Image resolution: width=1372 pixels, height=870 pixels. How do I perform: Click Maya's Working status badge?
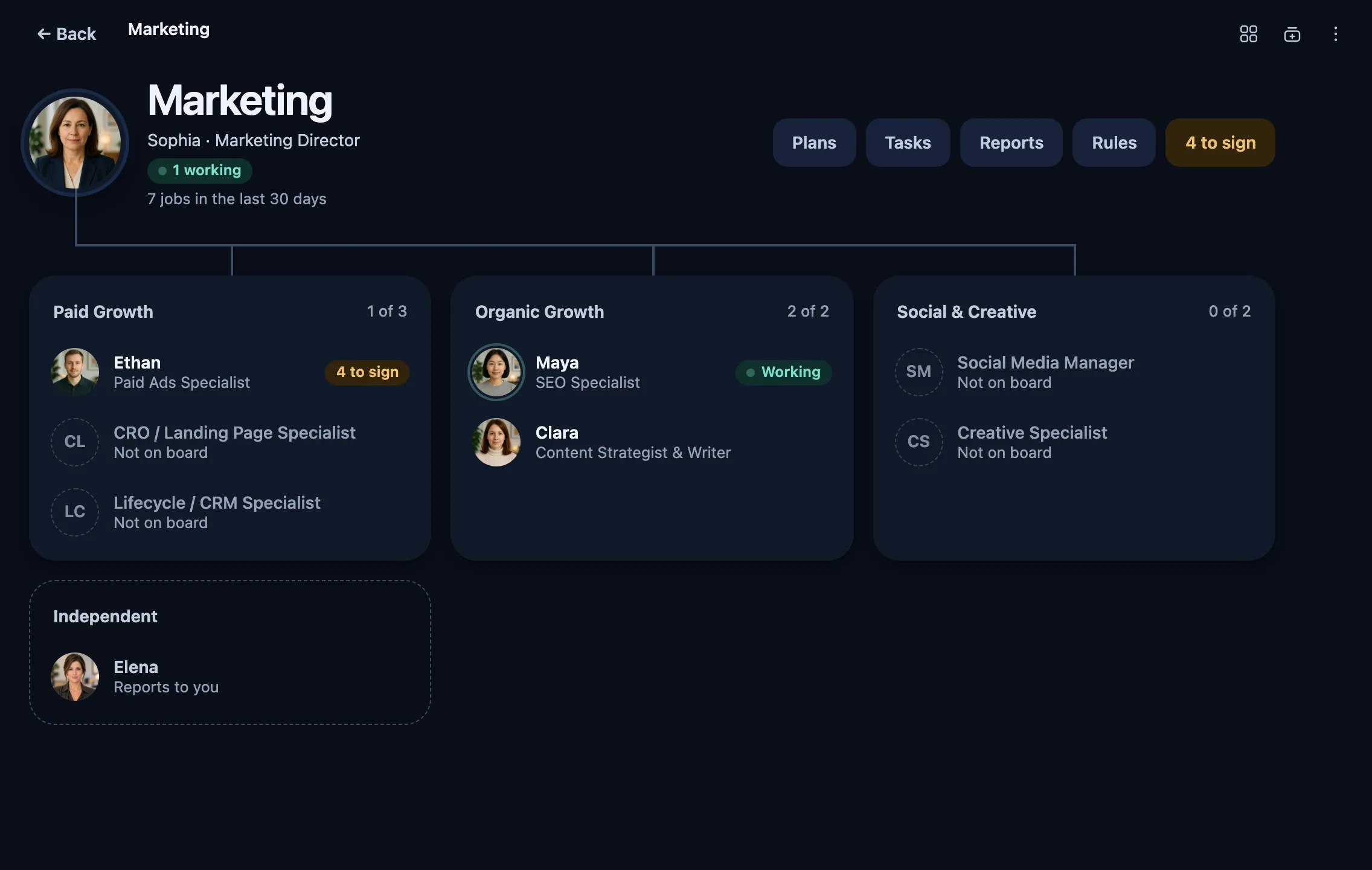point(783,372)
